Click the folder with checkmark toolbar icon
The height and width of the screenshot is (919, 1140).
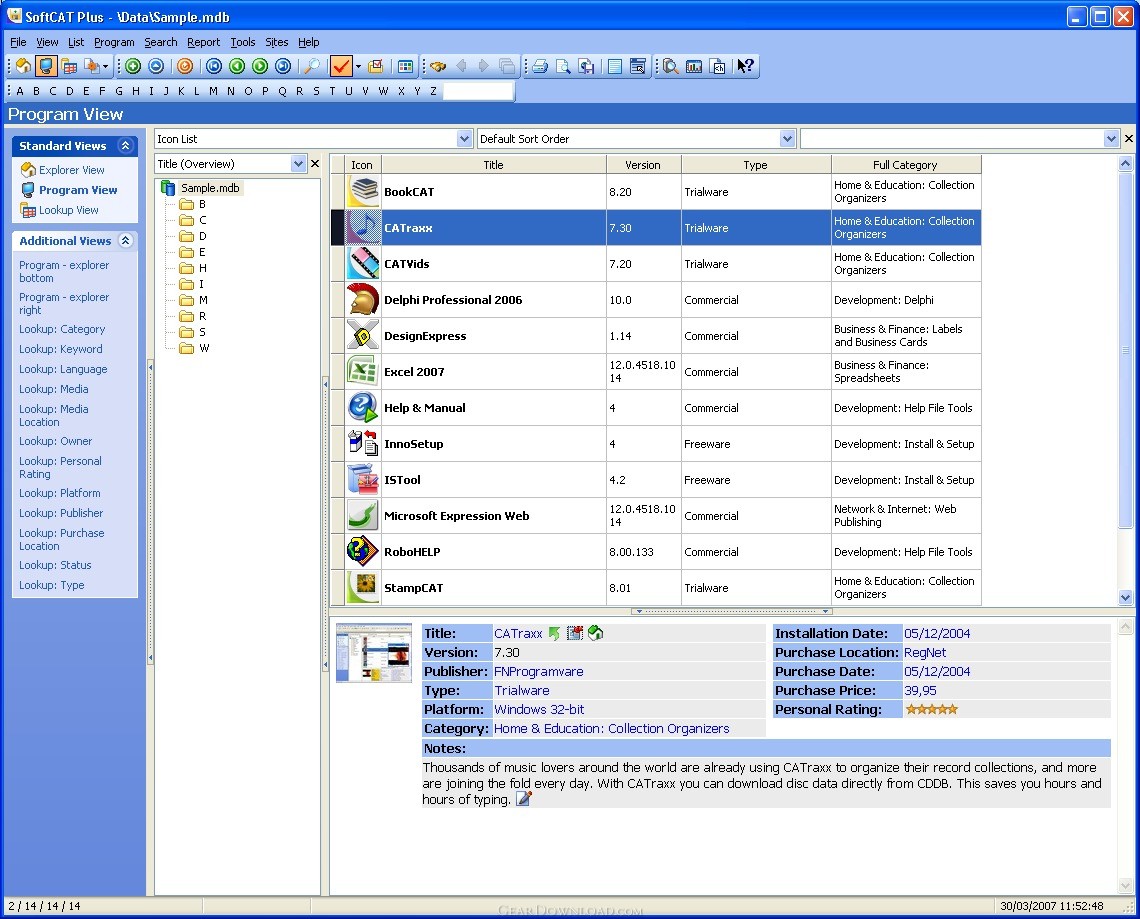tap(376, 66)
